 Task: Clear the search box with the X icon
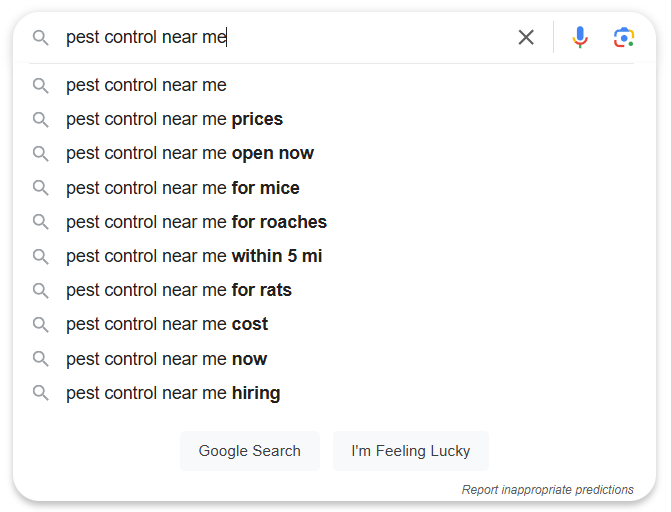point(526,37)
